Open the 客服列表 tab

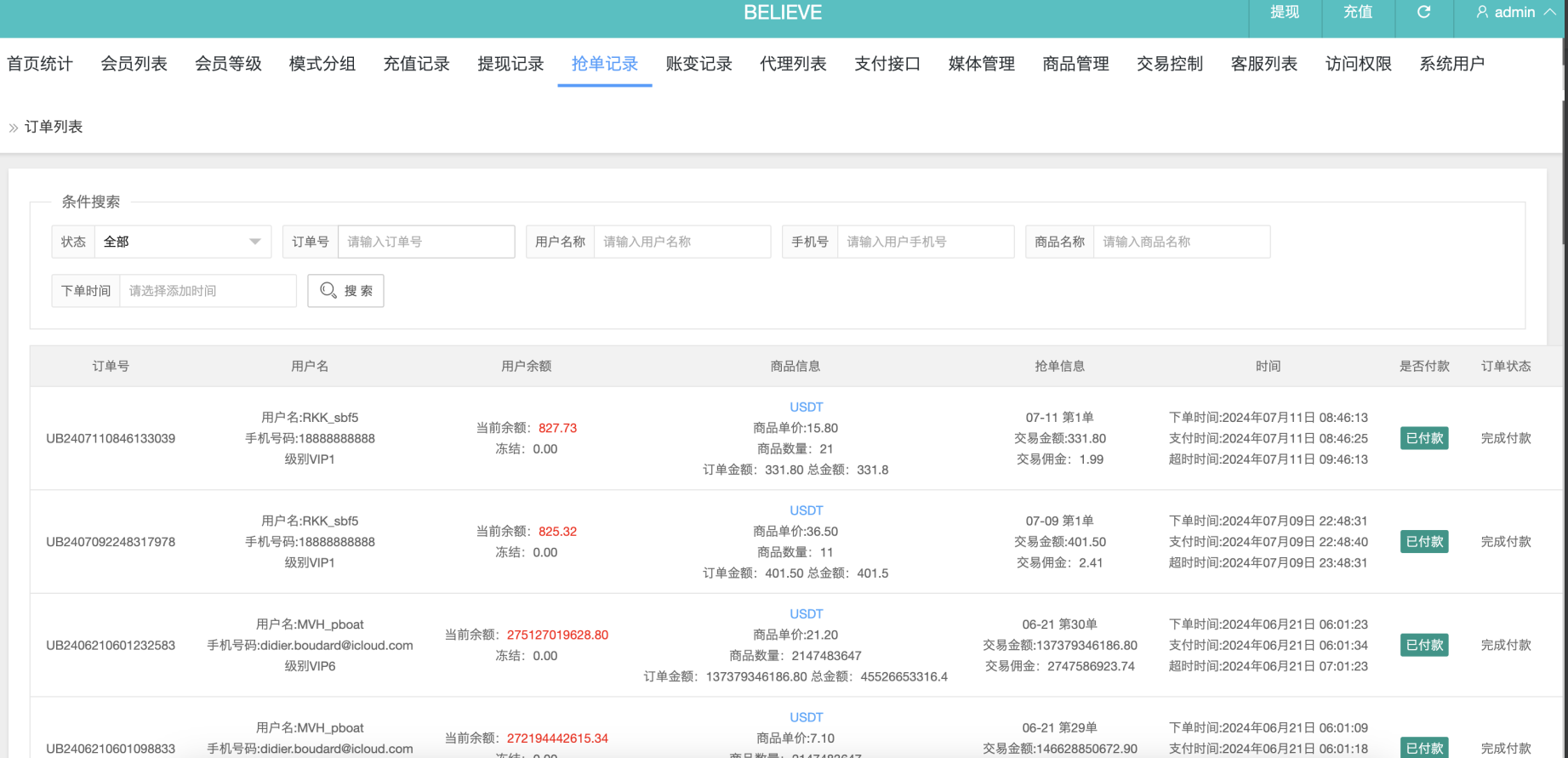[1264, 64]
